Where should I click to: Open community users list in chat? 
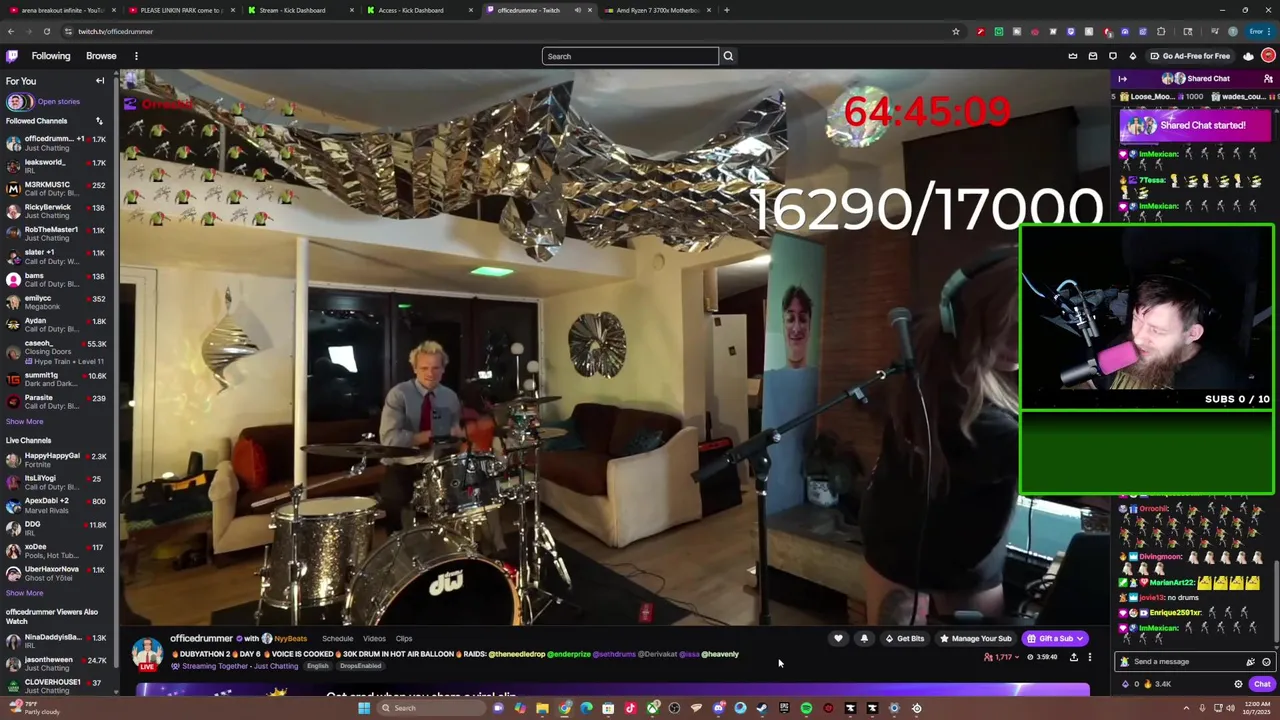(1268, 79)
